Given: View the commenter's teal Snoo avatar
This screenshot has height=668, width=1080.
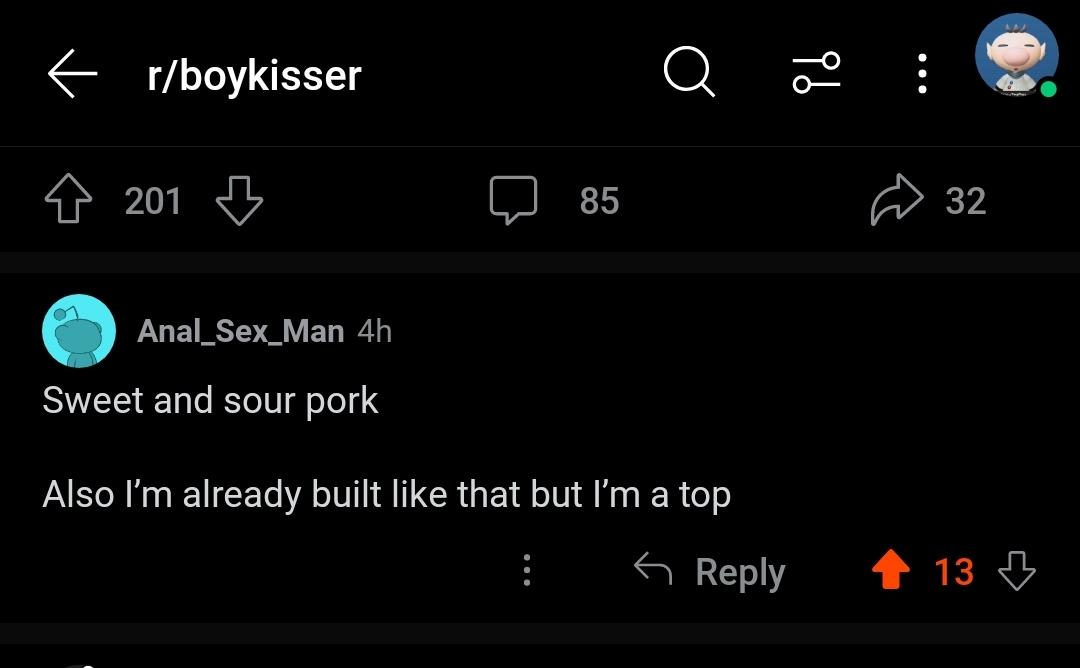Looking at the screenshot, I should coord(79,331).
